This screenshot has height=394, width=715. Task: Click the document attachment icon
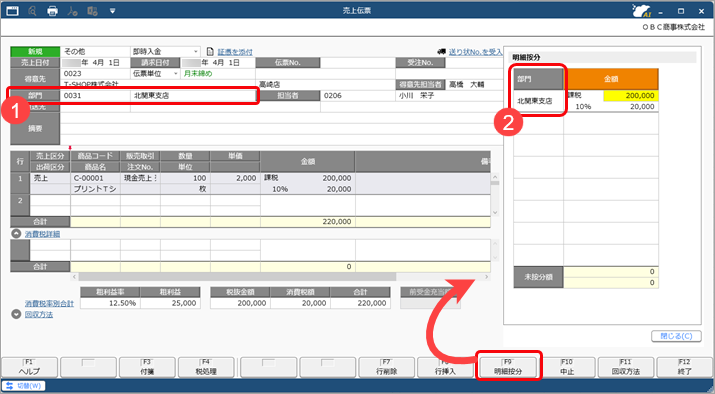210,52
